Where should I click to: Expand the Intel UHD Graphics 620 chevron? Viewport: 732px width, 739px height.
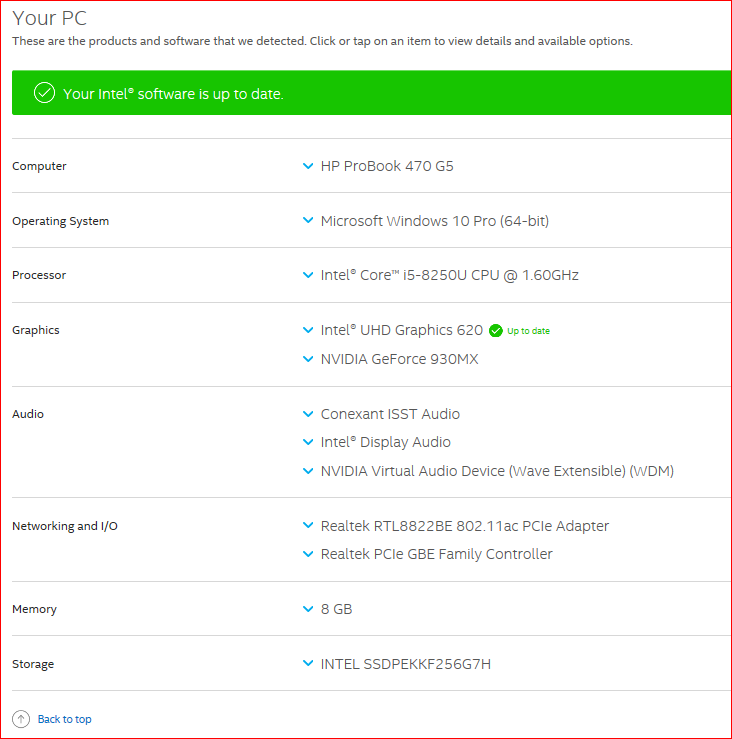click(x=308, y=330)
